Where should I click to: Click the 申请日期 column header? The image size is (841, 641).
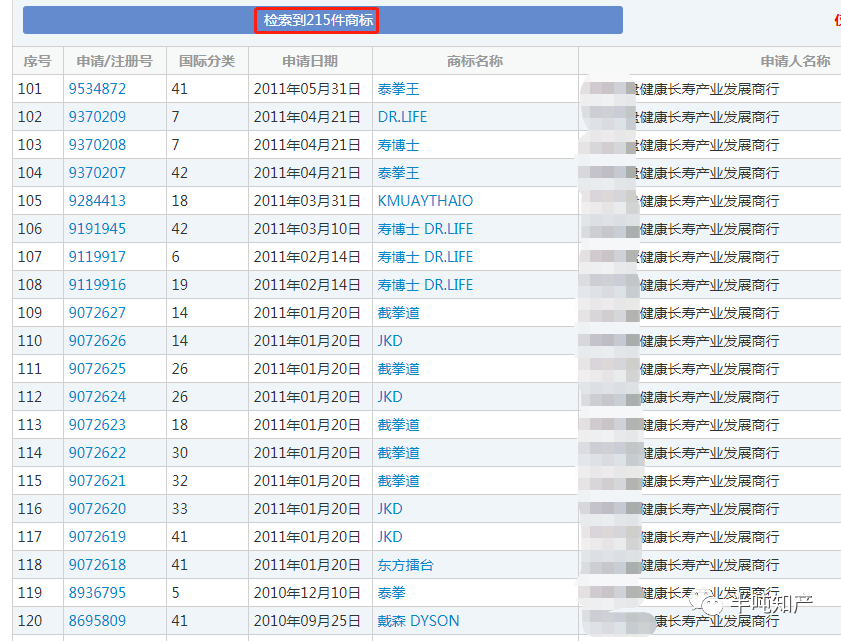pyautogui.click(x=310, y=61)
